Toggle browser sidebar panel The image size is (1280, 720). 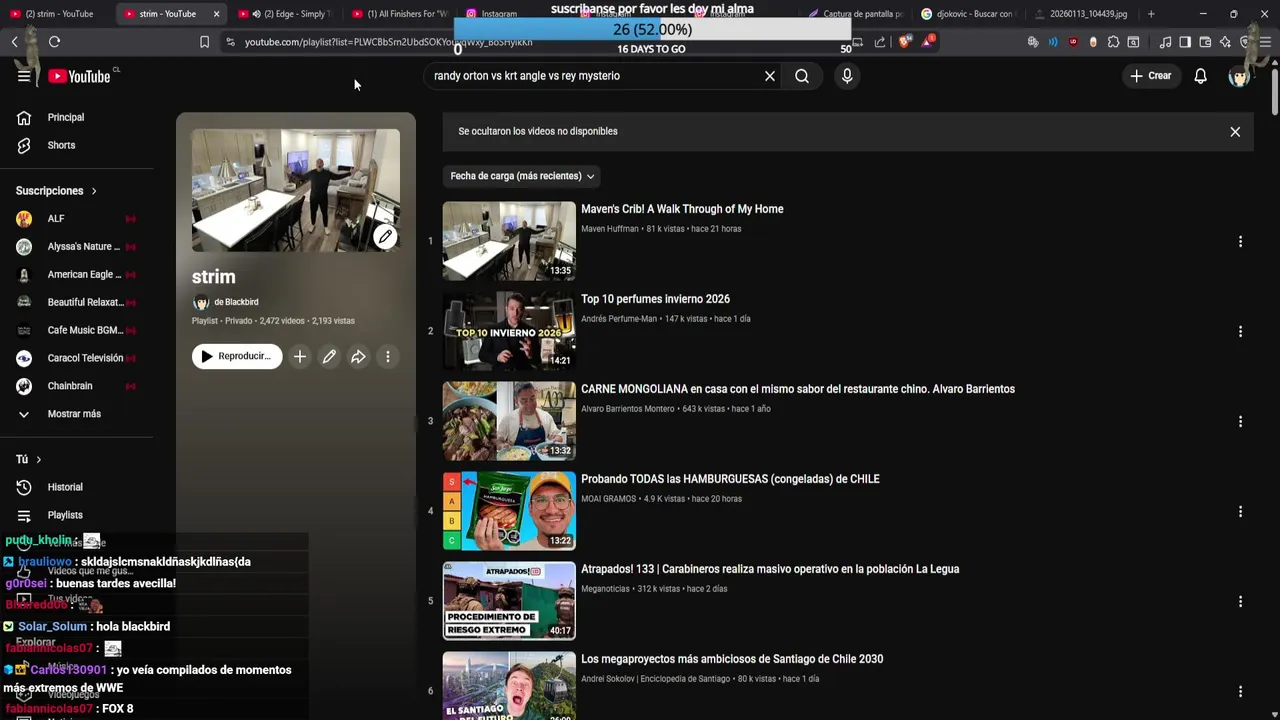coord(1185,42)
